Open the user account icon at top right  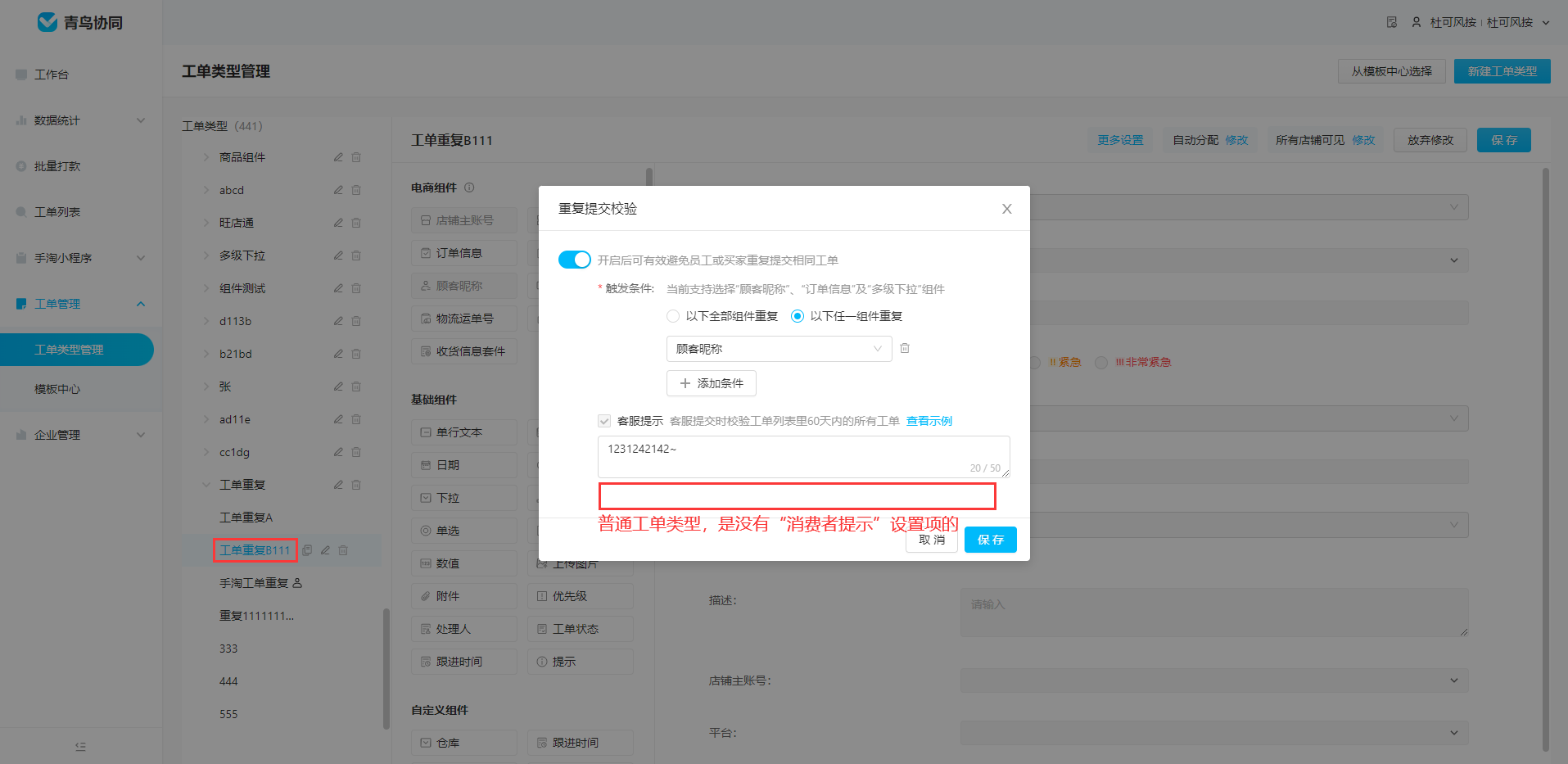(1416, 22)
